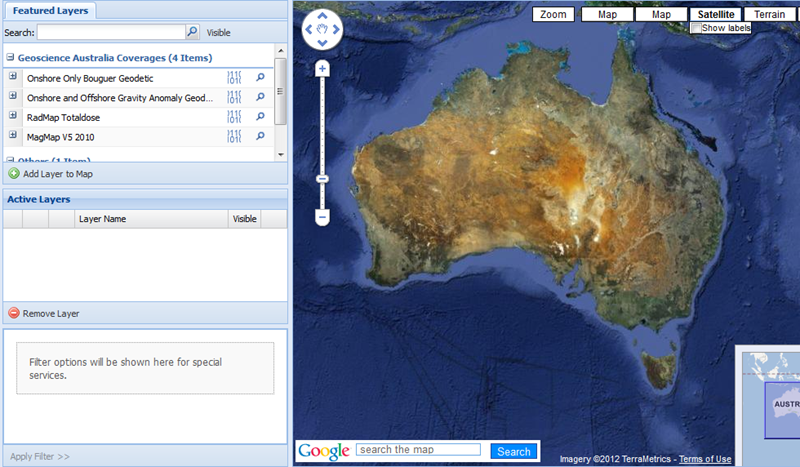The height and width of the screenshot is (467, 800).
Task: Pan map up with the pan control arrow
Action: [x=322, y=17]
